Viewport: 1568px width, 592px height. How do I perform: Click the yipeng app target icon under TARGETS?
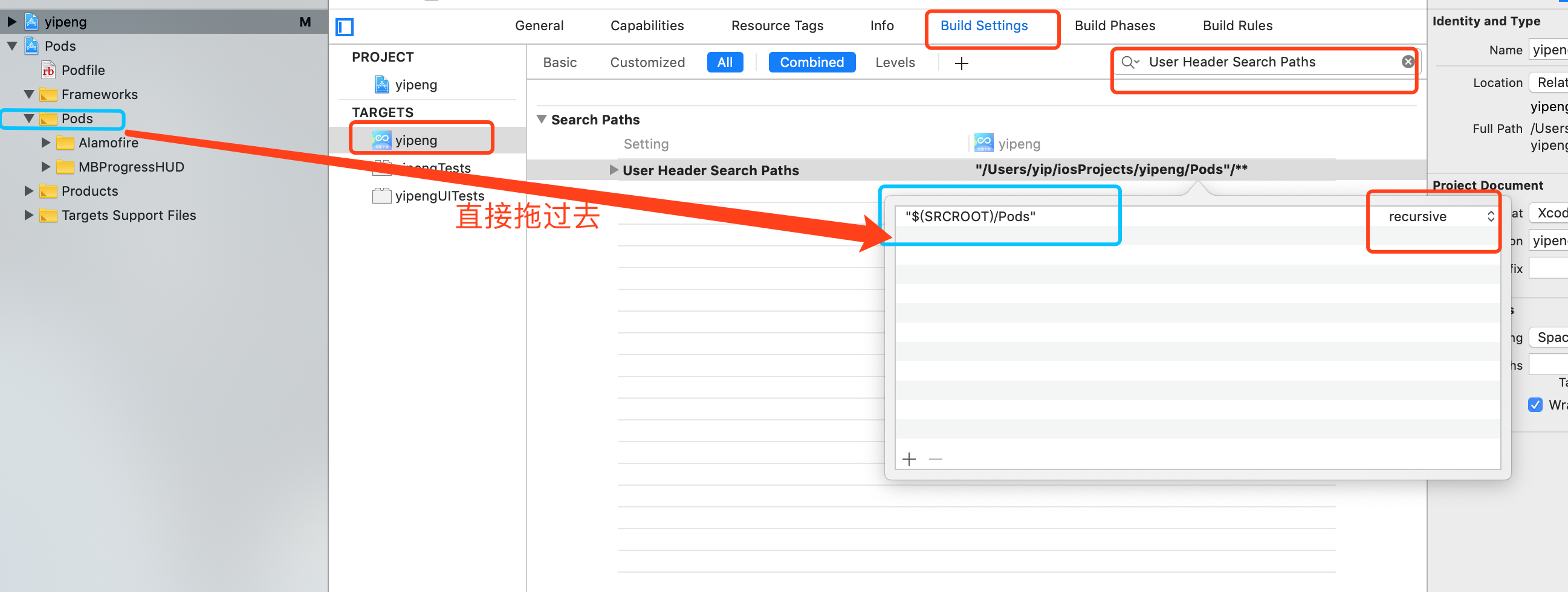[x=381, y=140]
